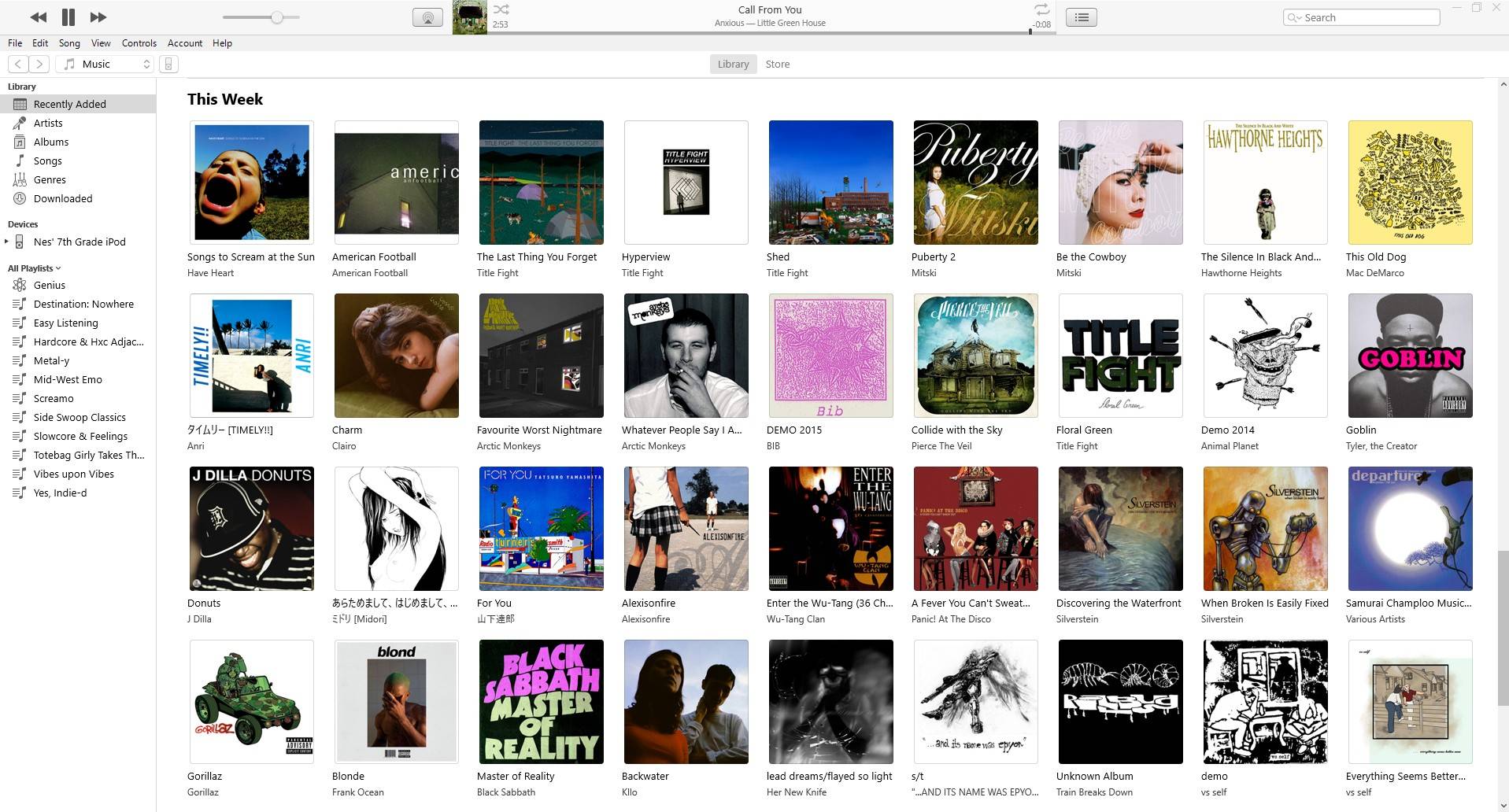Switch to the Store tab
The image size is (1509, 812).
(778, 65)
